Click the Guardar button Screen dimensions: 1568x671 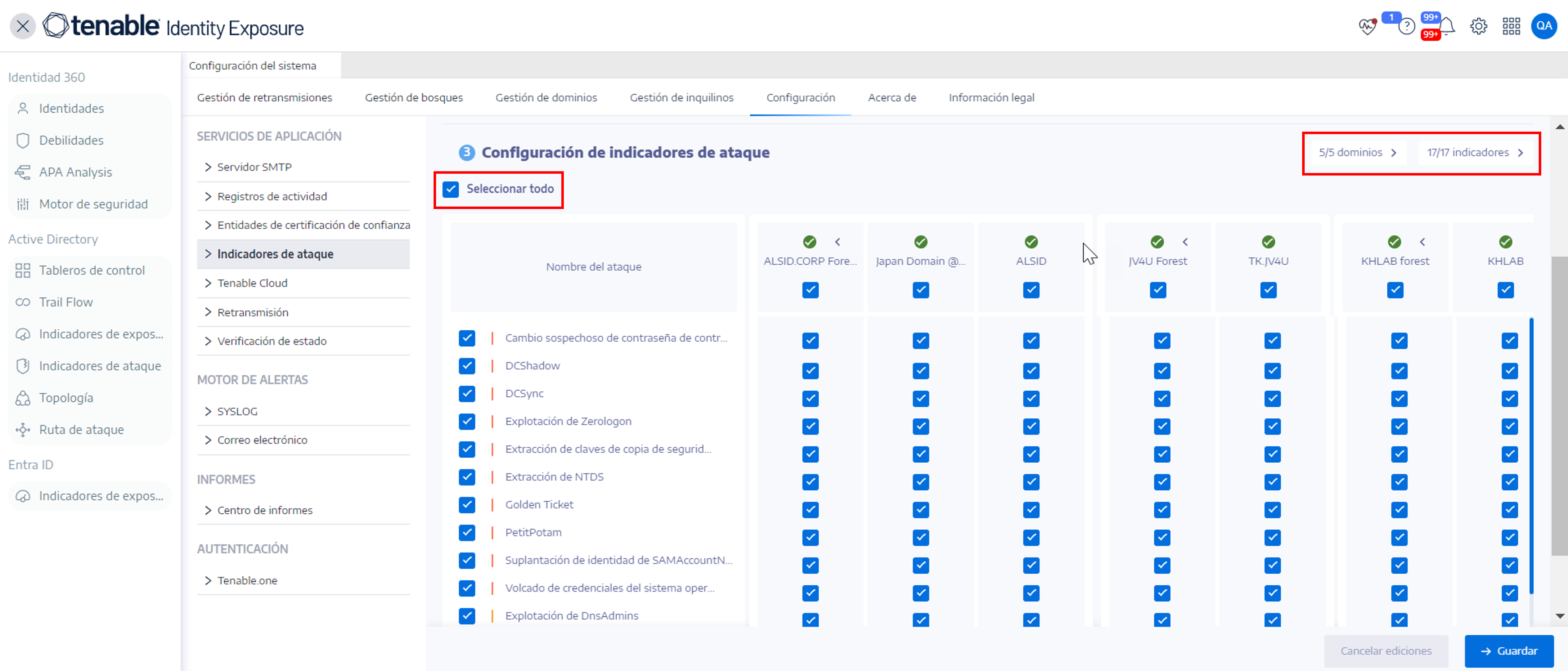pyautogui.click(x=1508, y=651)
